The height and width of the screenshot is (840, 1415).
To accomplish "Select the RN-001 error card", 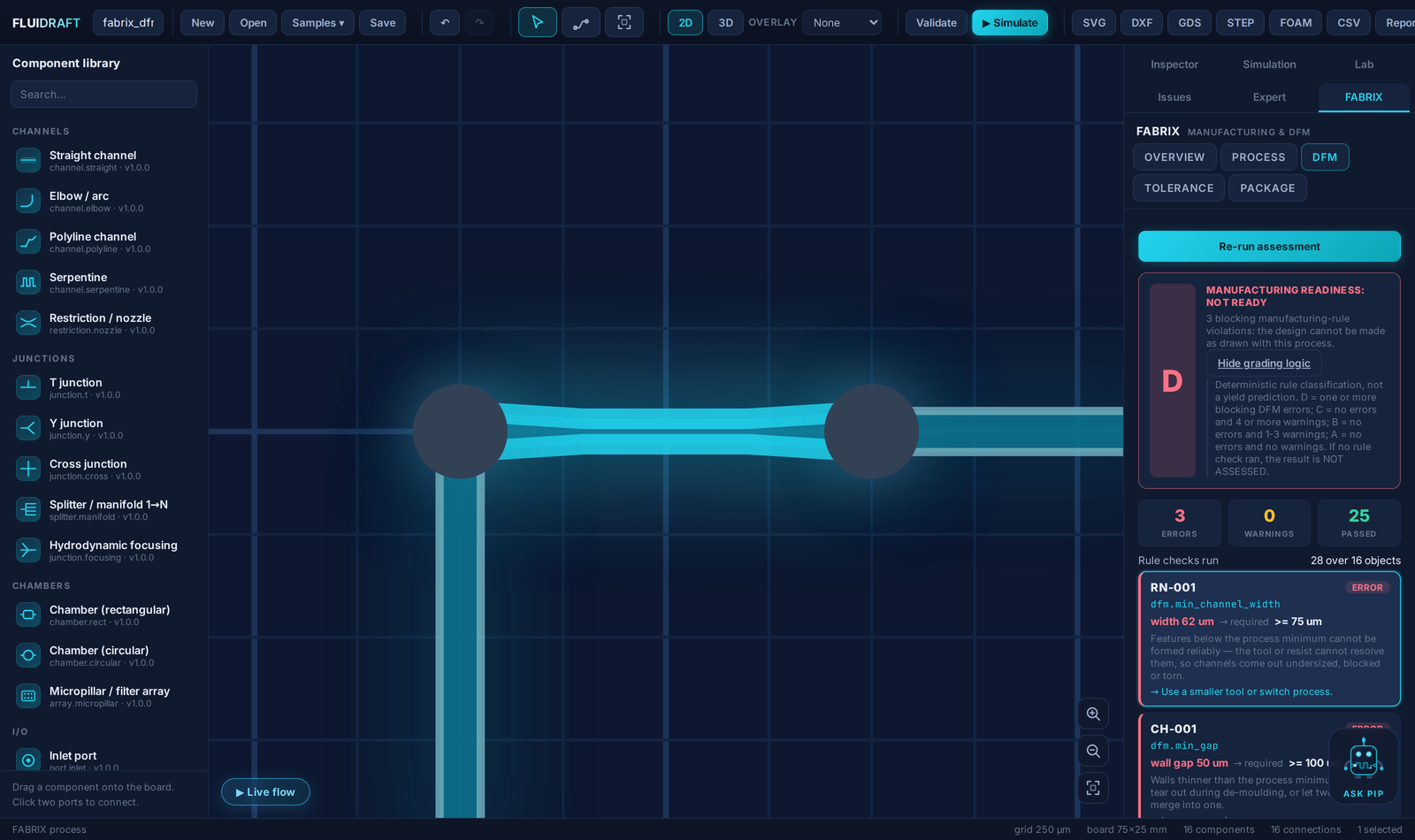I will (x=1269, y=638).
